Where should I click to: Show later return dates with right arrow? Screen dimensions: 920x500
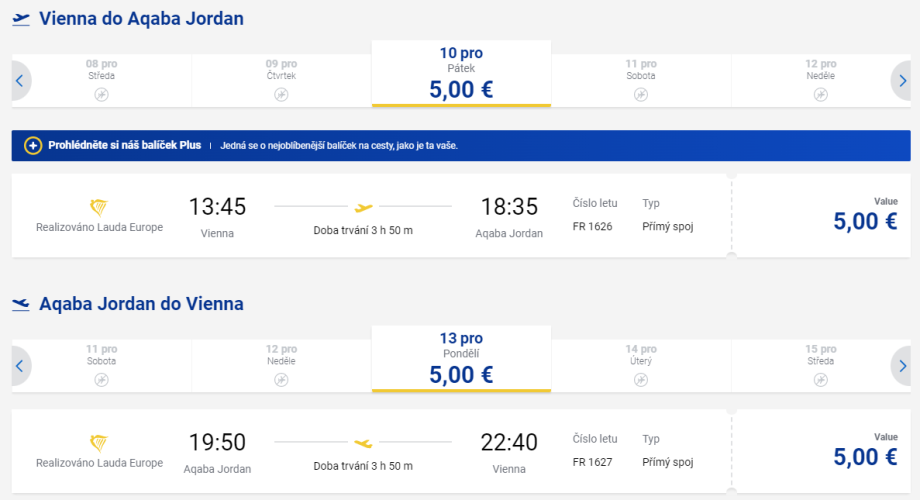pos(902,366)
